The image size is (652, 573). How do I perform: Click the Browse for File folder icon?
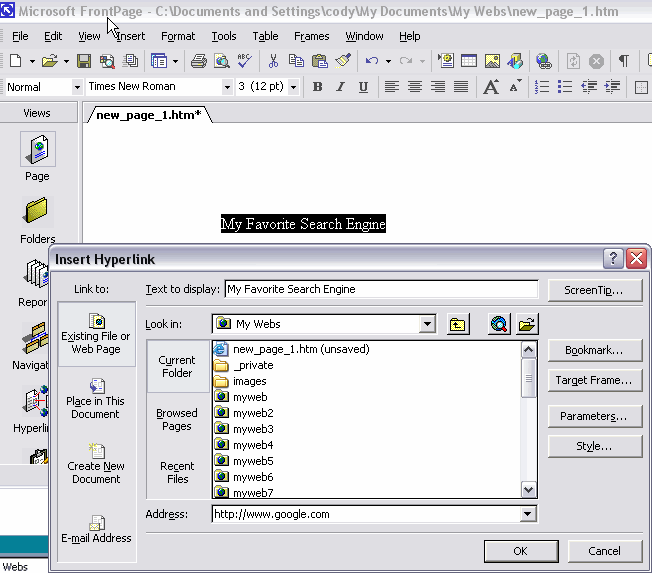(x=527, y=324)
